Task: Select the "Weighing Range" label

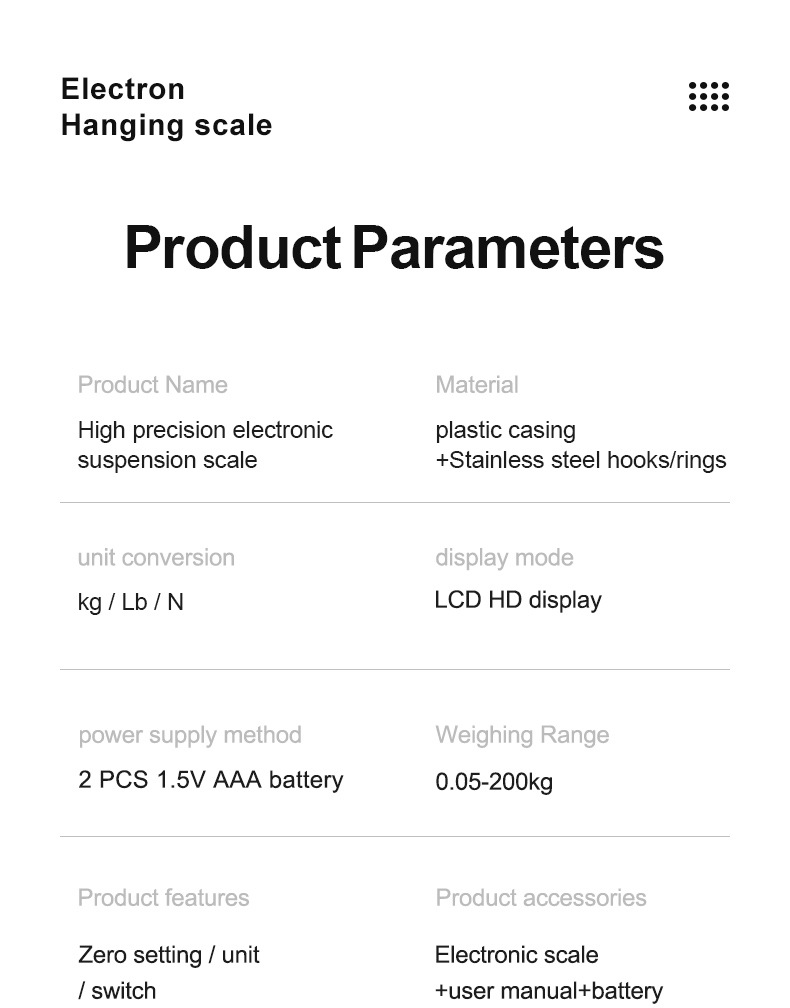Action: click(x=522, y=735)
